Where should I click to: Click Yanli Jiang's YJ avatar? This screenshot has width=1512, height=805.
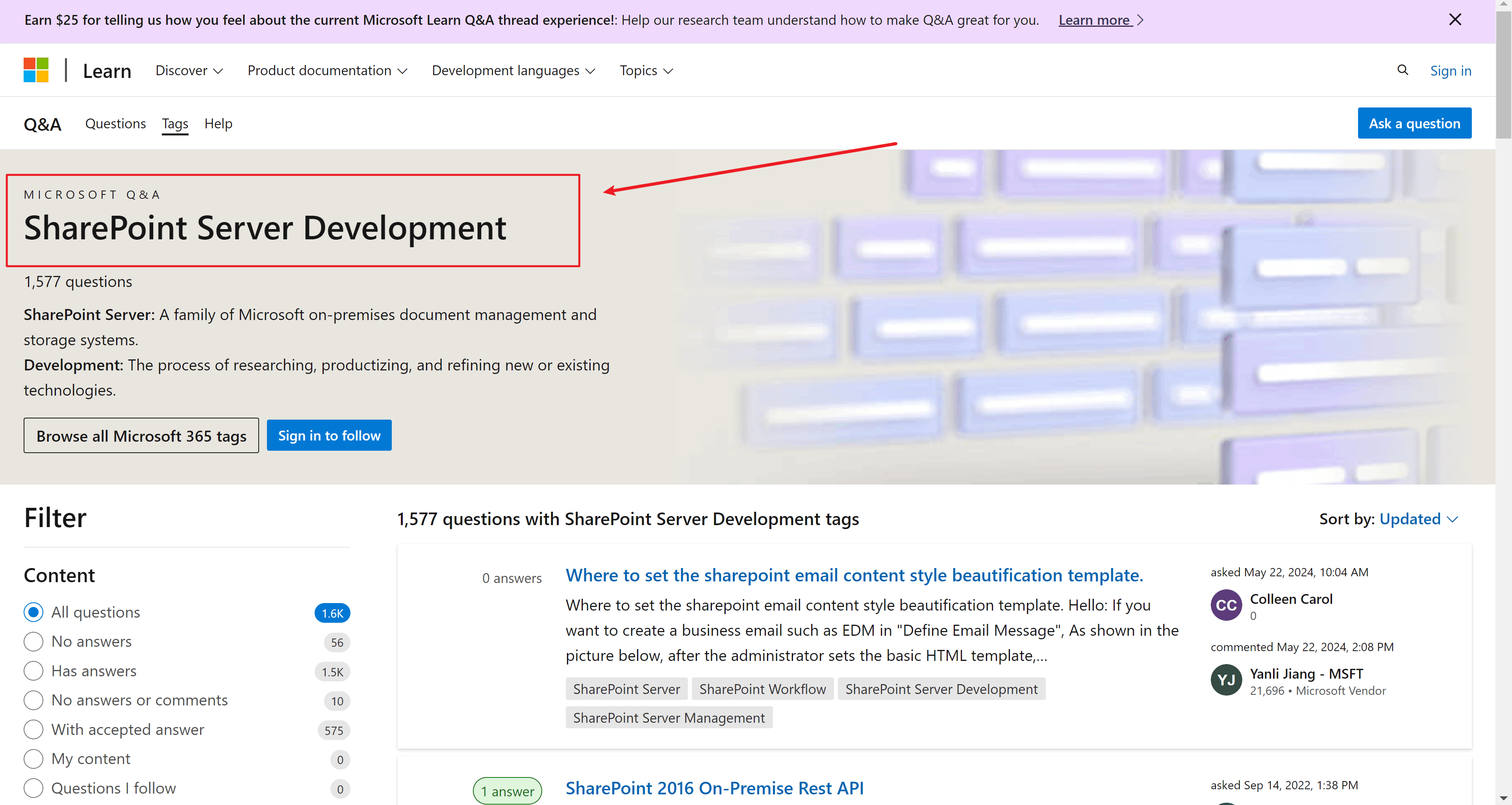[x=1226, y=679]
